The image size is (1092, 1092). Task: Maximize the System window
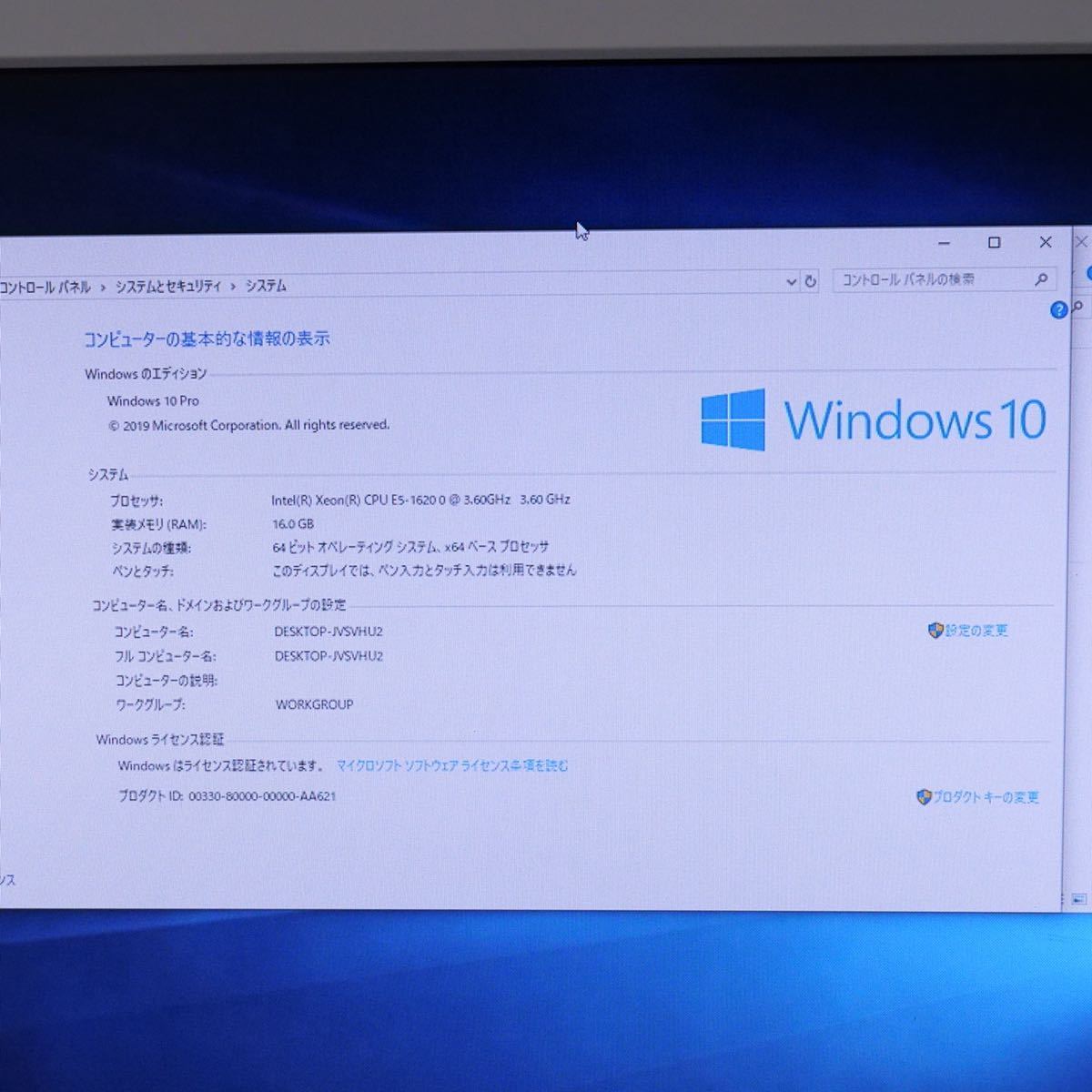click(994, 242)
